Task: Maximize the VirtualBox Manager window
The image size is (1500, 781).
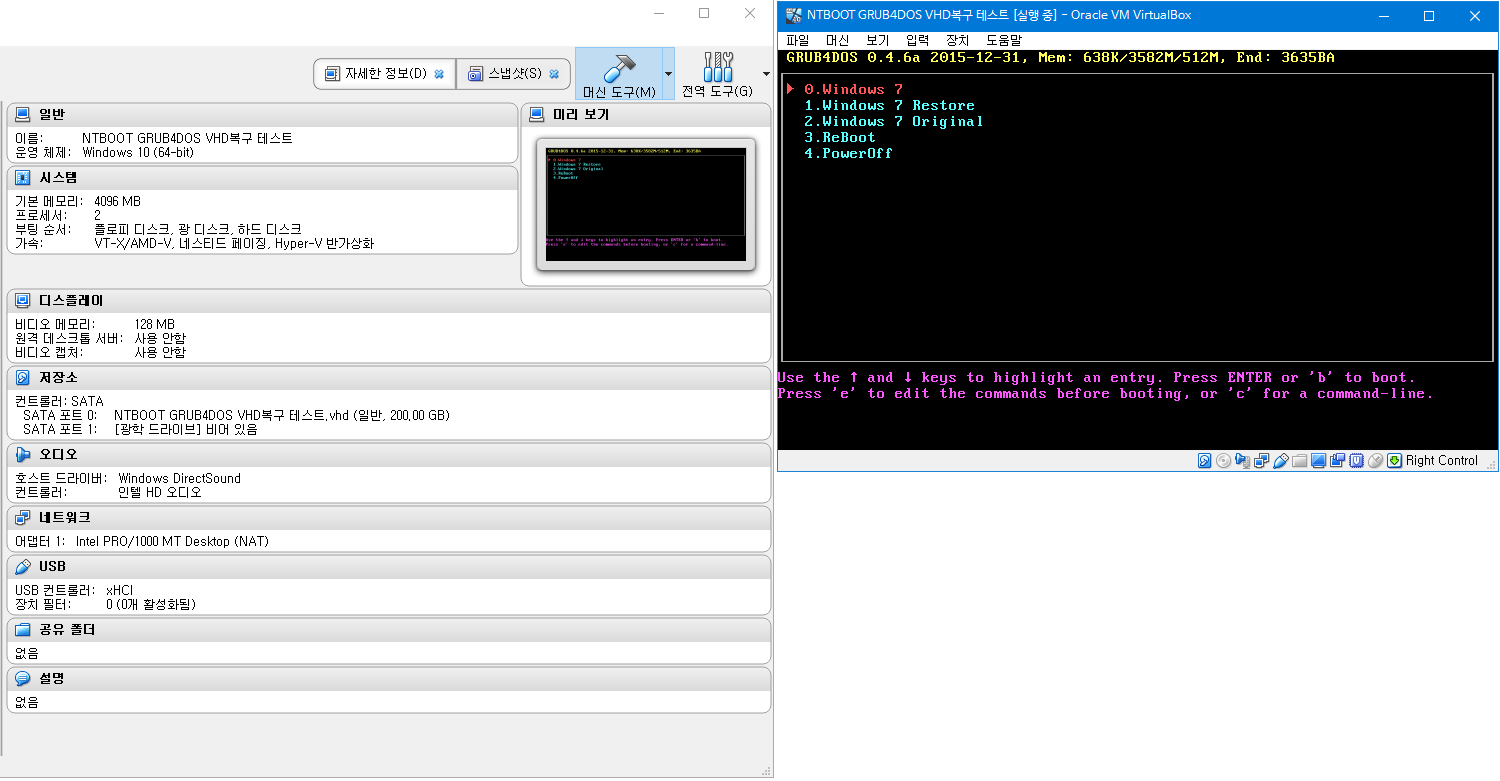Action: coord(704,13)
